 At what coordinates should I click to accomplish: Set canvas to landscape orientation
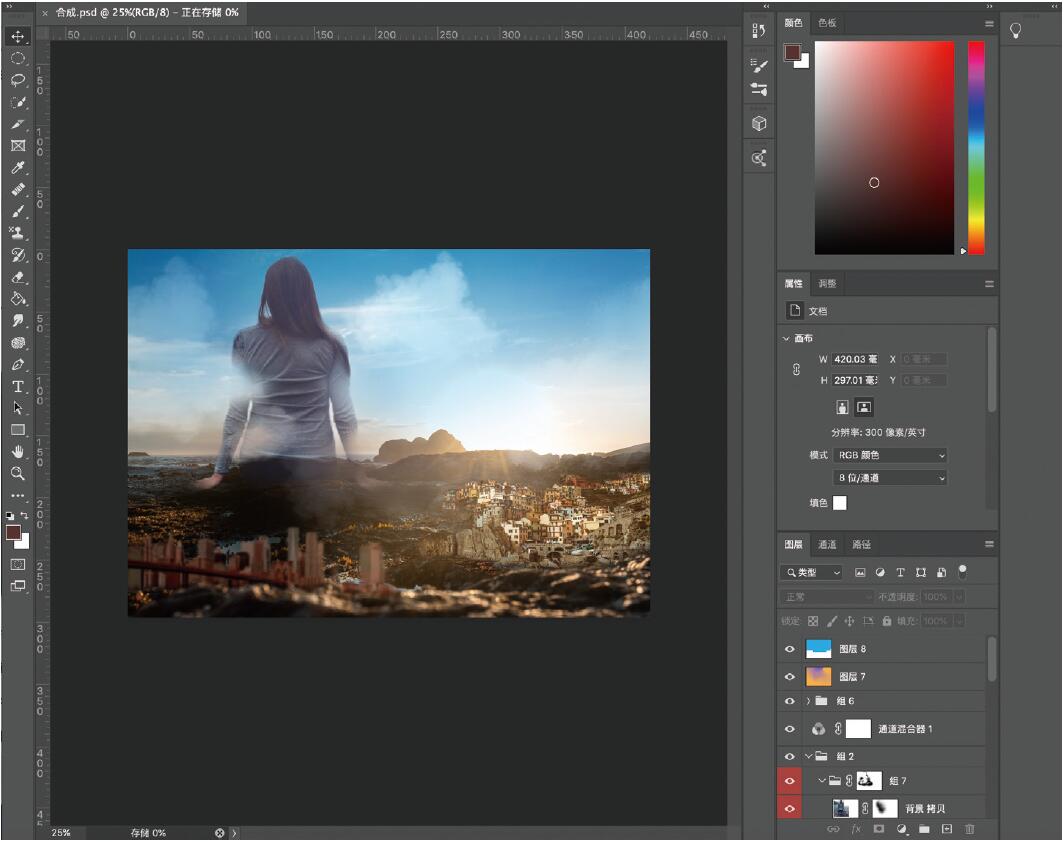click(x=864, y=407)
